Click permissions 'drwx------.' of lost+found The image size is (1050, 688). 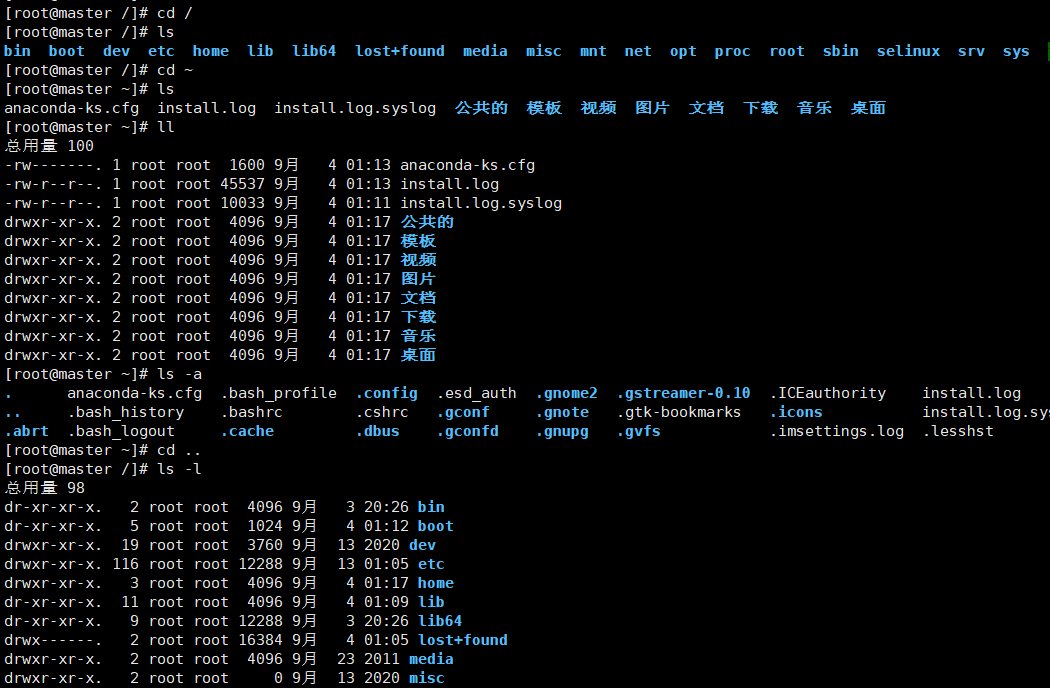(x=54, y=640)
